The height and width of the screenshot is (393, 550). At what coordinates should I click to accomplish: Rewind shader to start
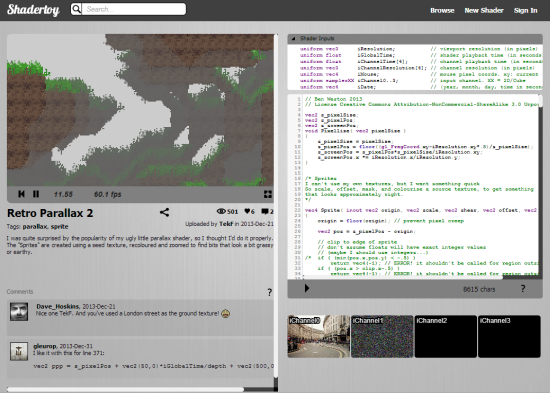click(21, 194)
